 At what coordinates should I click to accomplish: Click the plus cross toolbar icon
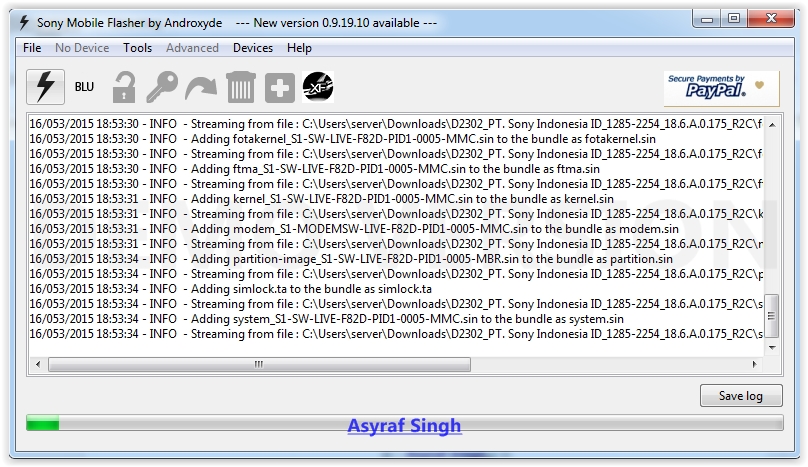[x=280, y=88]
